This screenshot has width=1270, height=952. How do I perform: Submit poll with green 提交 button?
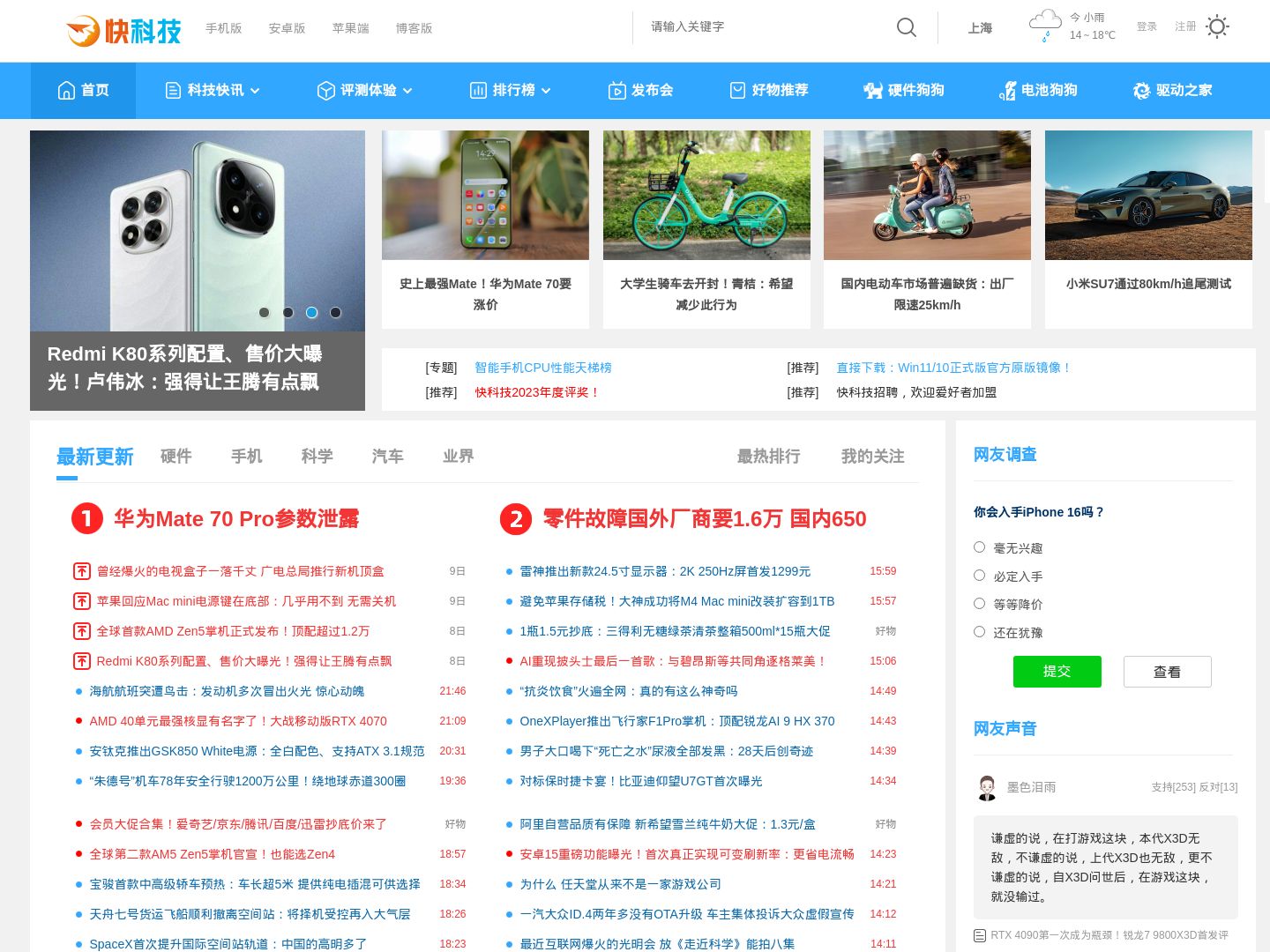(x=1057, y=672)
